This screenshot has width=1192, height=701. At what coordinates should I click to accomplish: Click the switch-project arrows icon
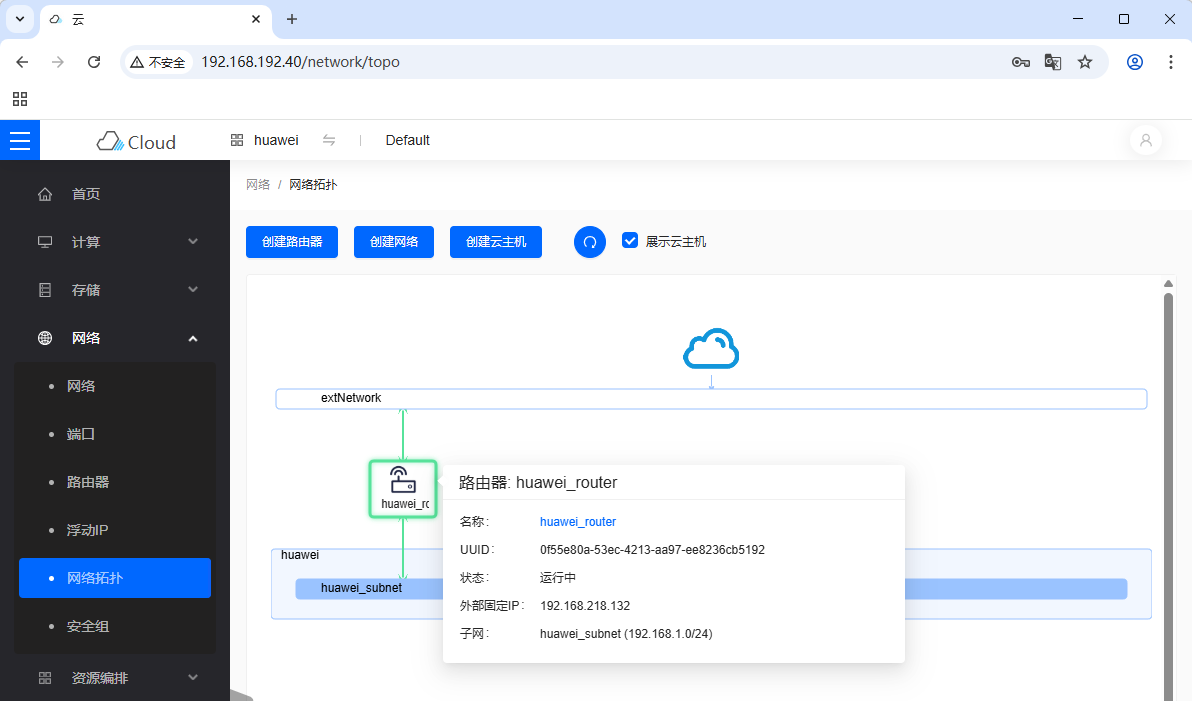click(328, 140)
